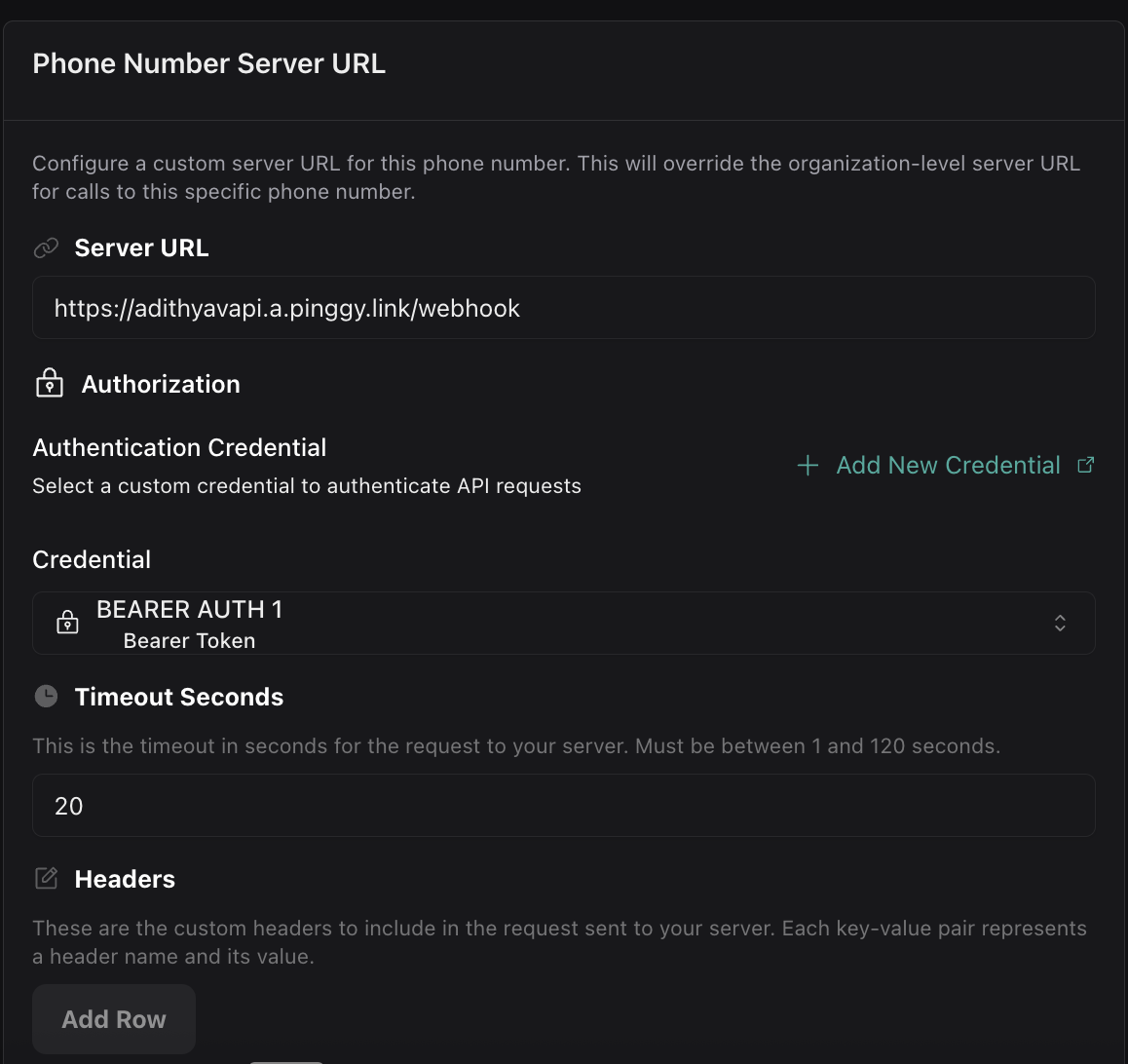Click the padlock icon next to Authorization
The image size is (1128, 1064).
point(48,384)
